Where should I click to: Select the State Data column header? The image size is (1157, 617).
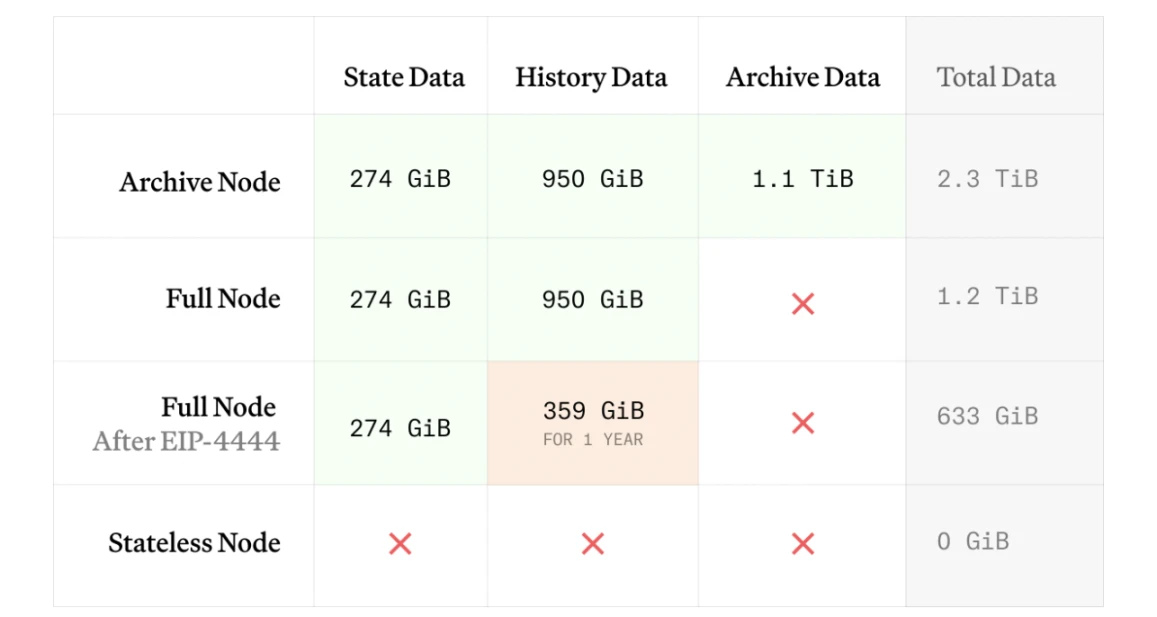coord(403,78)
